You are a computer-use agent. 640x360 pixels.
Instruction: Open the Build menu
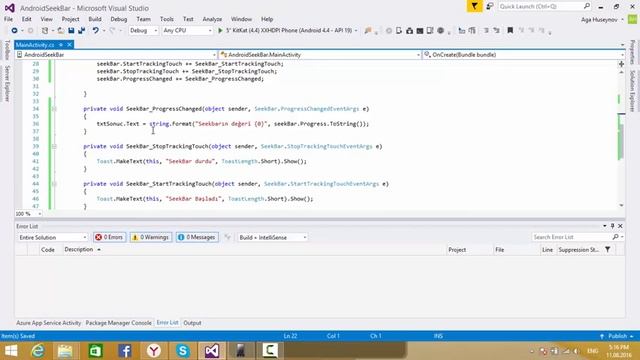click(x=95, y=19)
